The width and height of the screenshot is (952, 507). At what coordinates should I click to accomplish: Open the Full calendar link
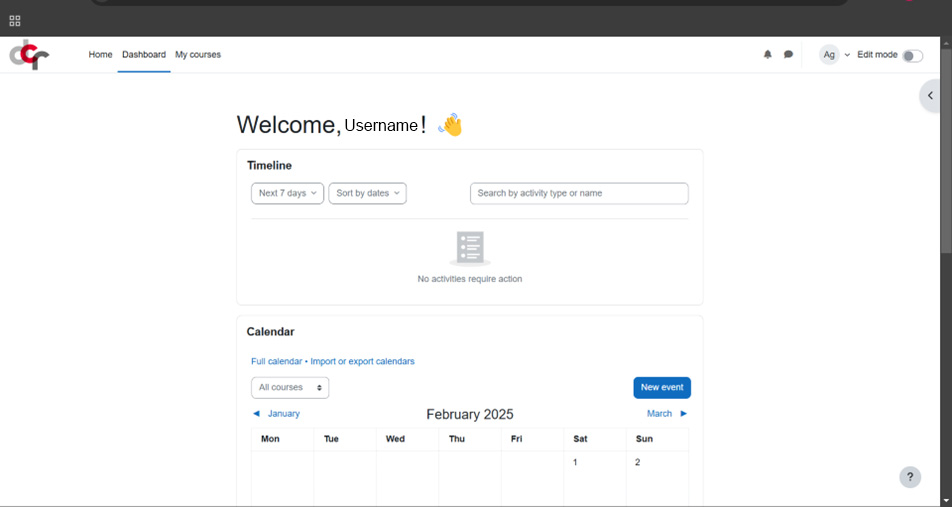coord(276,361)
